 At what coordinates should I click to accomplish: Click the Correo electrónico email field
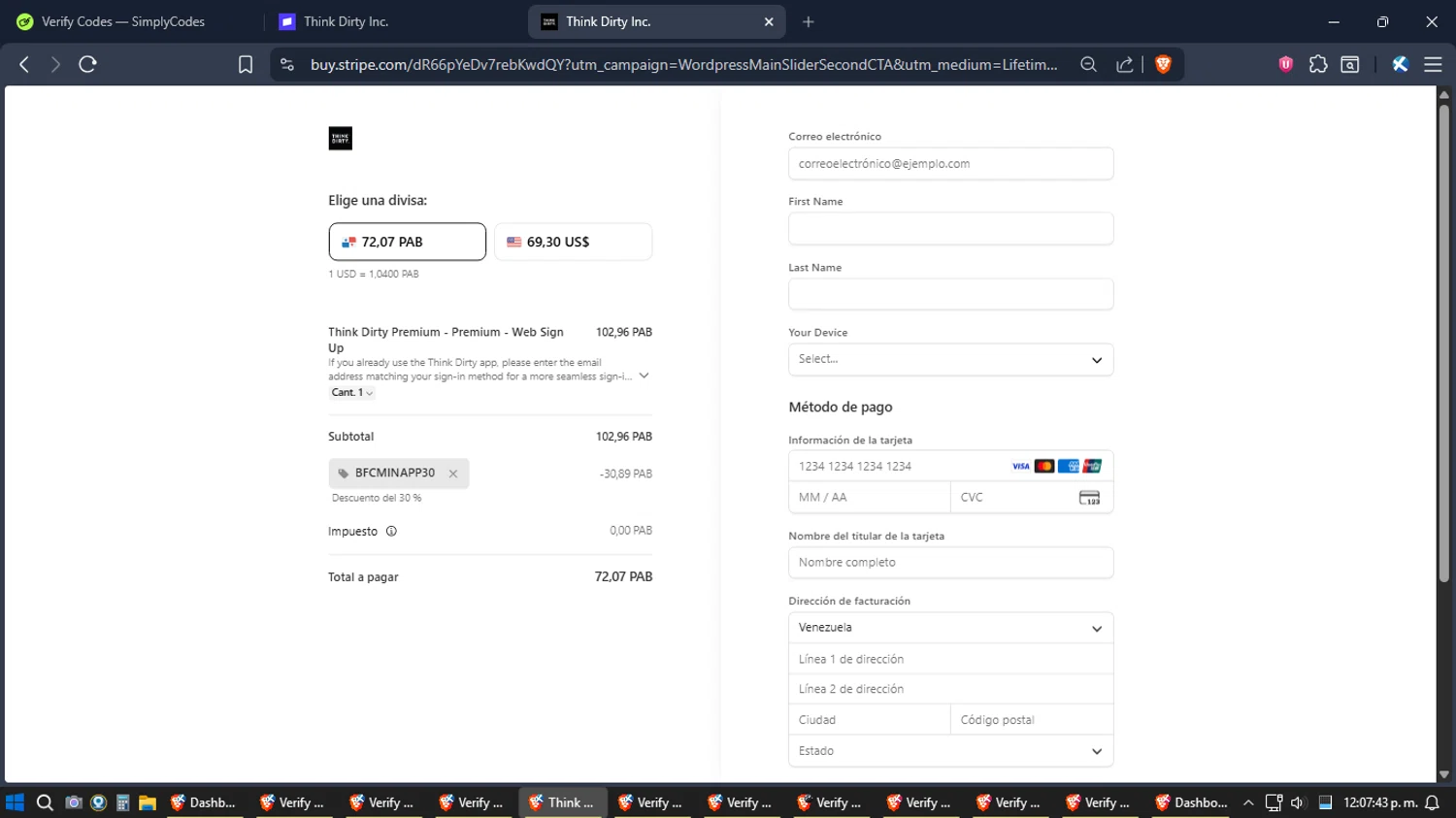click(x=950, y=164)
